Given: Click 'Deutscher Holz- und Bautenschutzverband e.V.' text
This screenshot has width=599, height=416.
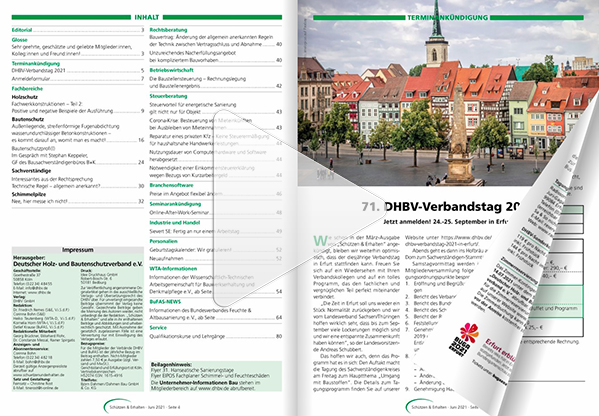Looking at the screenshot, I should [78, 264].
